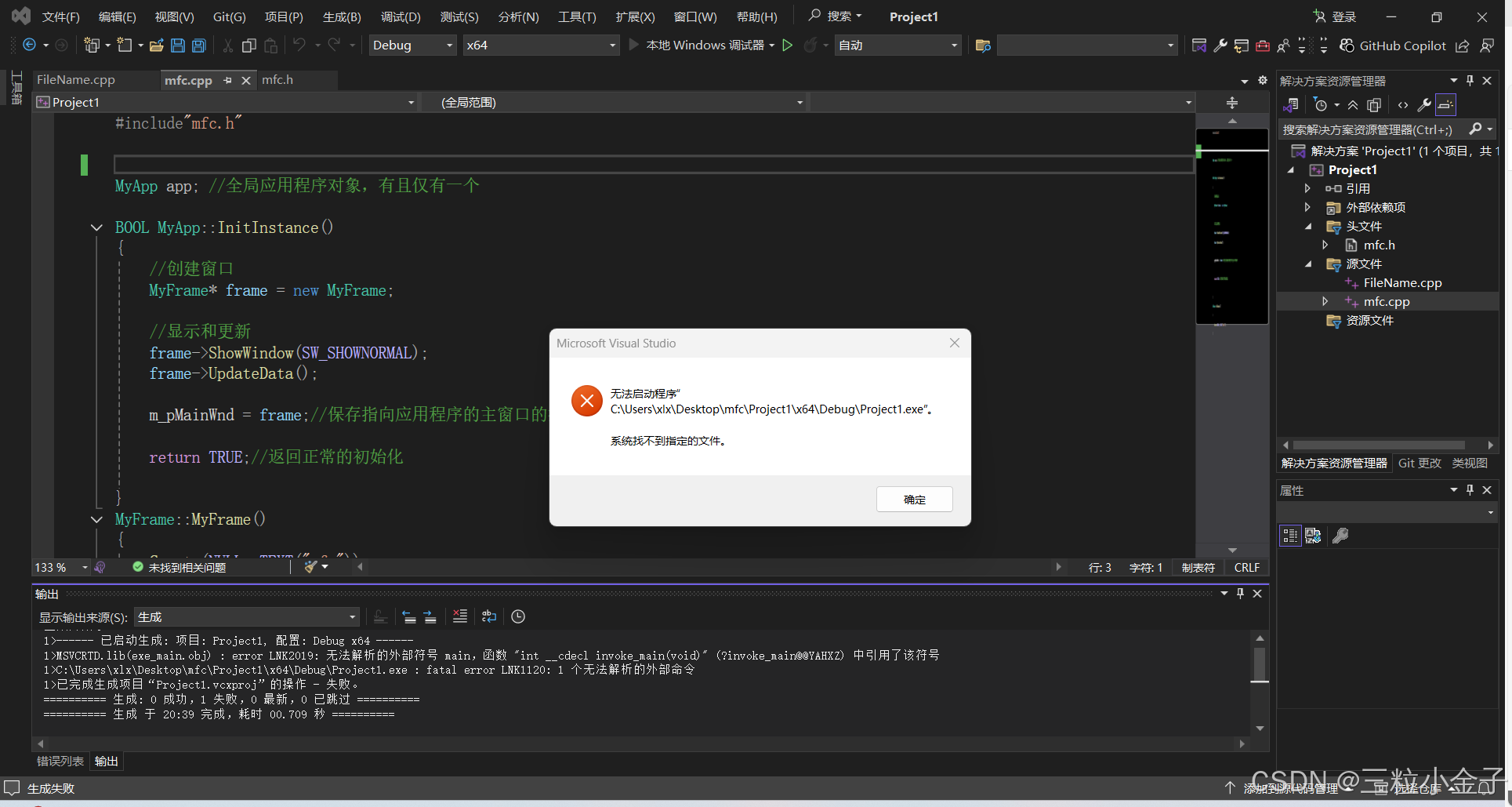Image resolution: width=1512 pixels, height=807 pixels.
Task: Click the Save All double floppy icon
Action: [x=199, y=45]
